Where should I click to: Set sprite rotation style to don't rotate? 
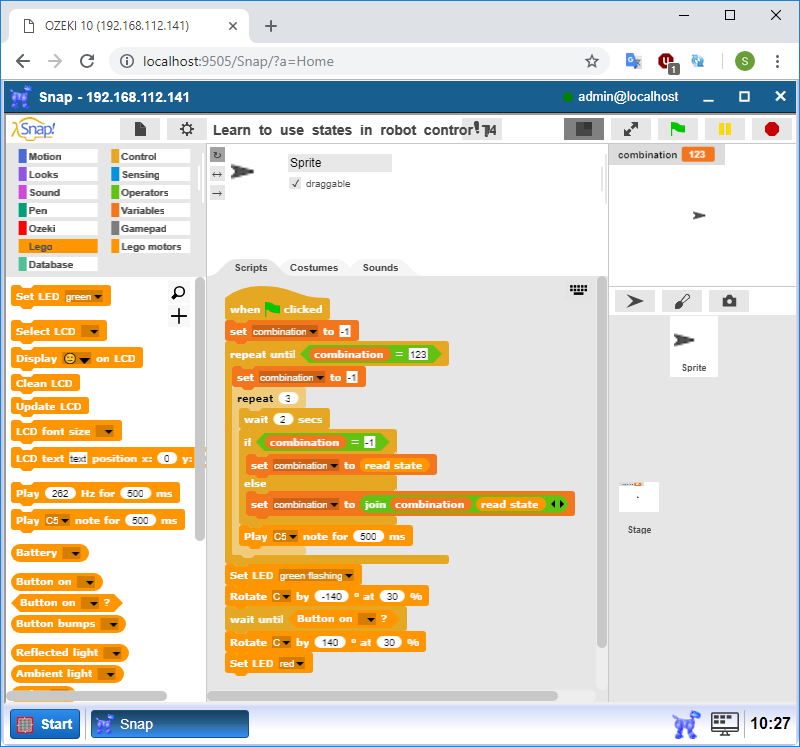(x=217, y=193)
